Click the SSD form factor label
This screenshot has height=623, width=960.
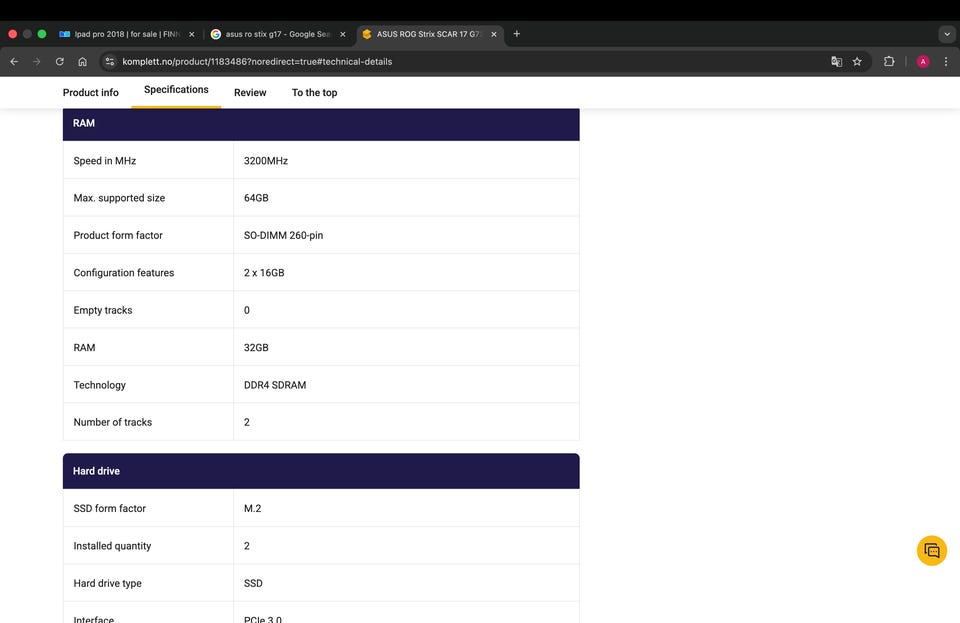click(x=110, y=508)
